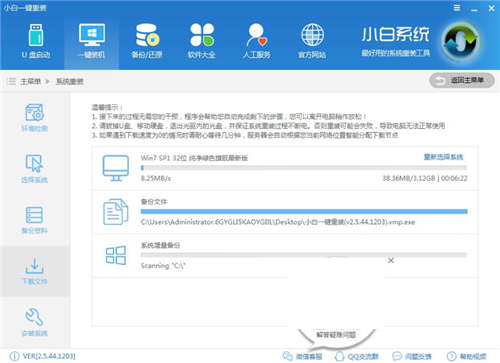
Task: Click the C:\Users\Administrator backup file path
Action: [x=278, y=222]
